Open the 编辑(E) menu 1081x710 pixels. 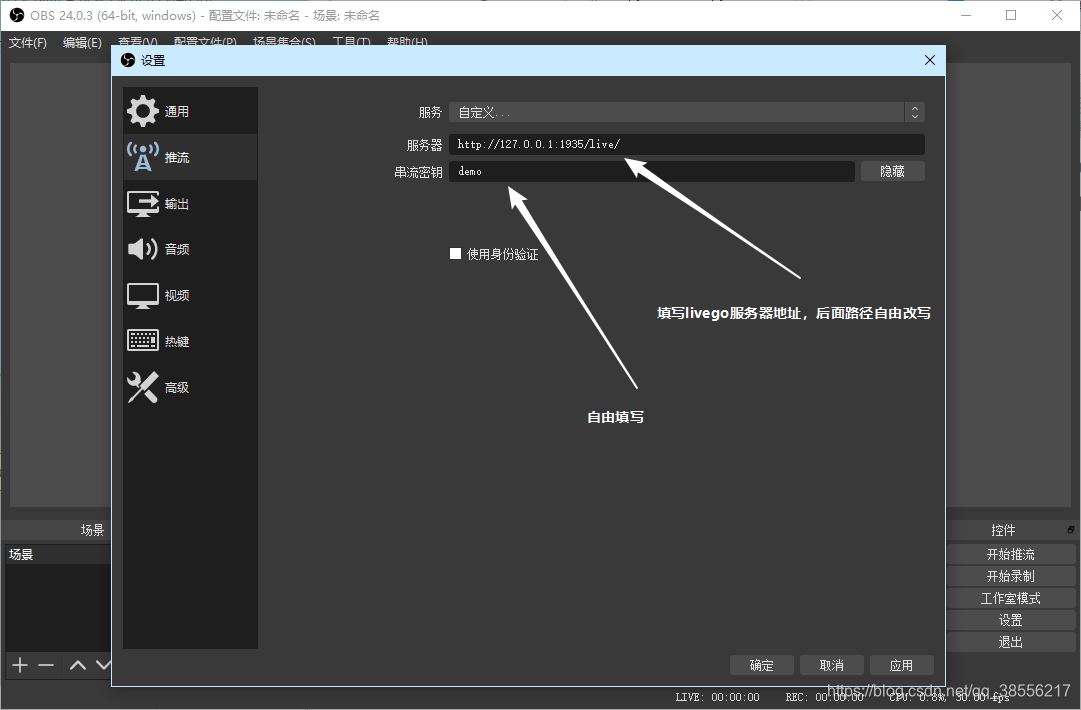[82, 43]
